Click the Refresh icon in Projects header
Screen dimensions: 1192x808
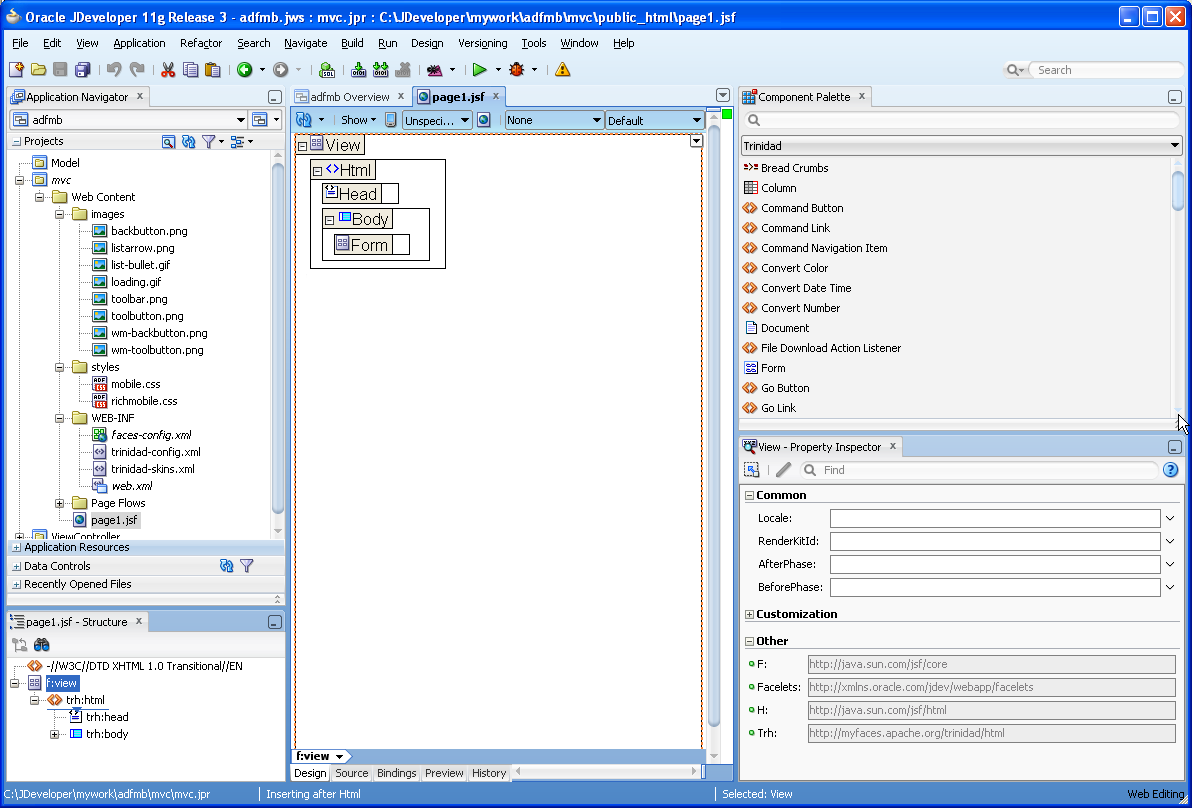click(x=189, y=141)
